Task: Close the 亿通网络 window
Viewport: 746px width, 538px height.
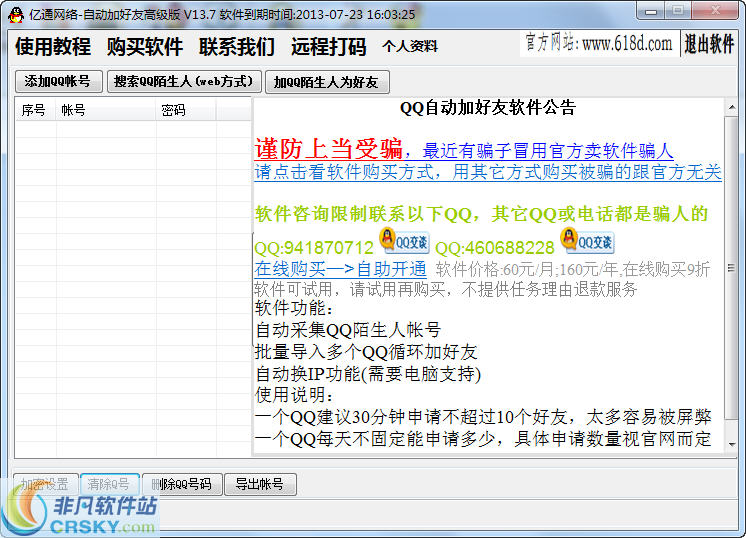Action: pyautogui.click(x=715, y=11)
